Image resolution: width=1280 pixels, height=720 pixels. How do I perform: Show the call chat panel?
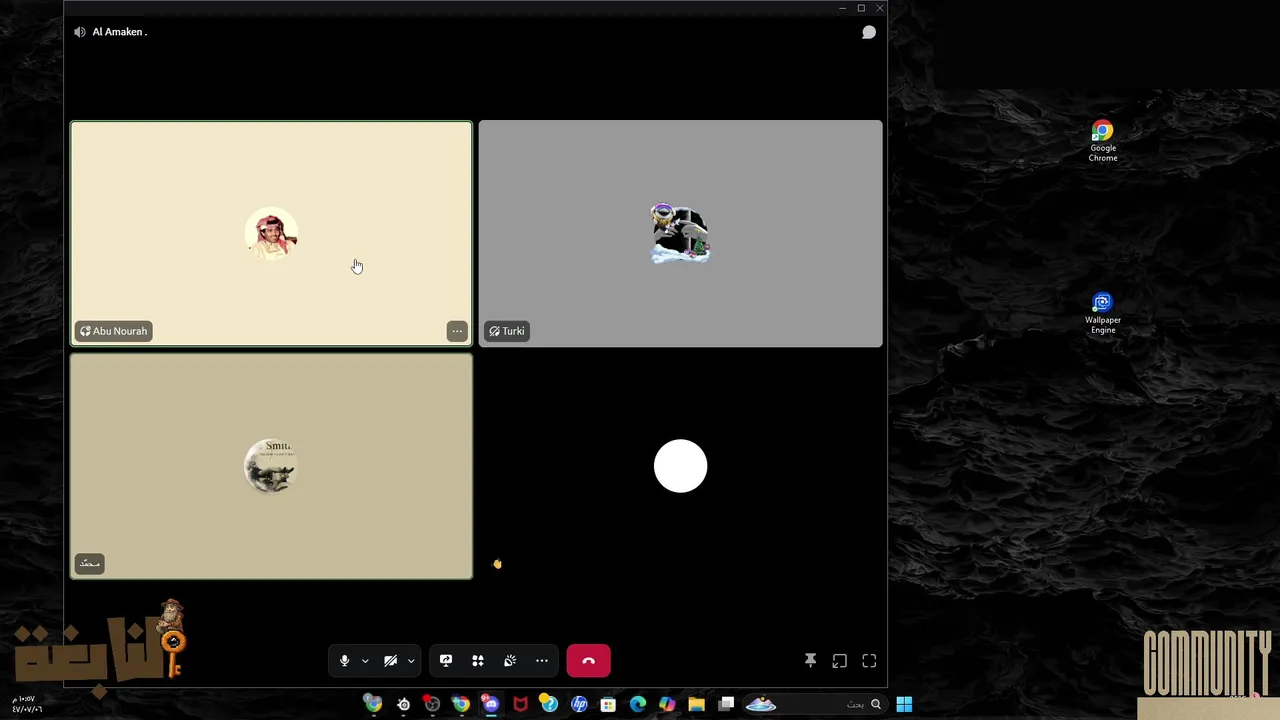[x=869, y=32]
